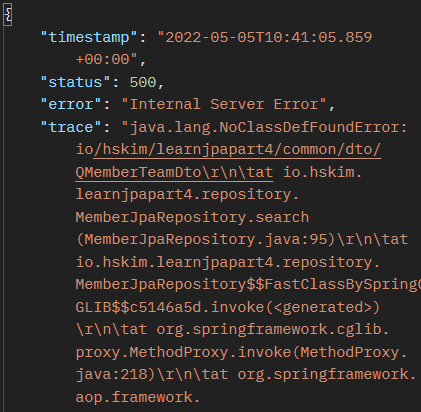Click the "error" JSON key

point(71,104)
